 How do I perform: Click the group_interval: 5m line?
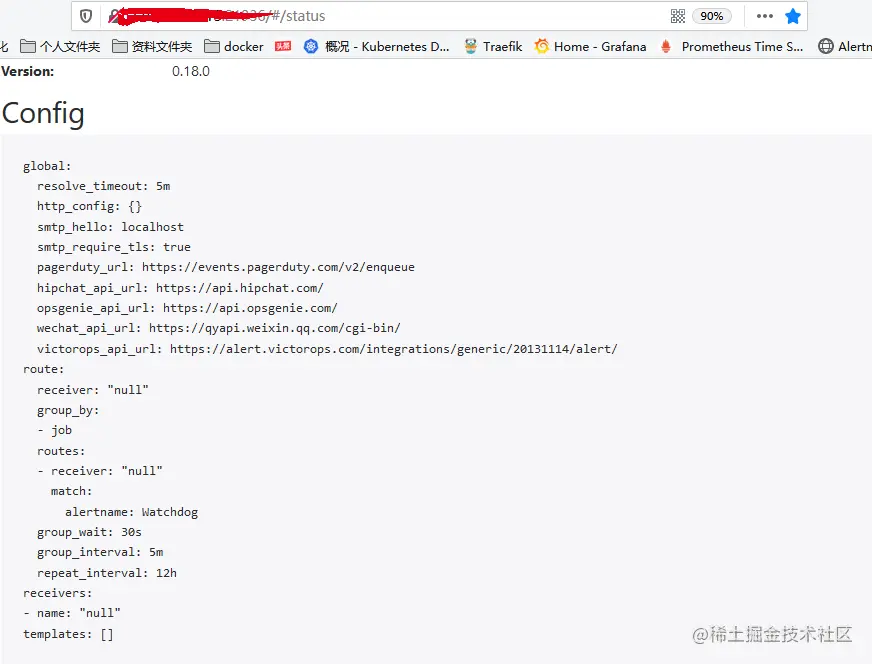point(100,552)
